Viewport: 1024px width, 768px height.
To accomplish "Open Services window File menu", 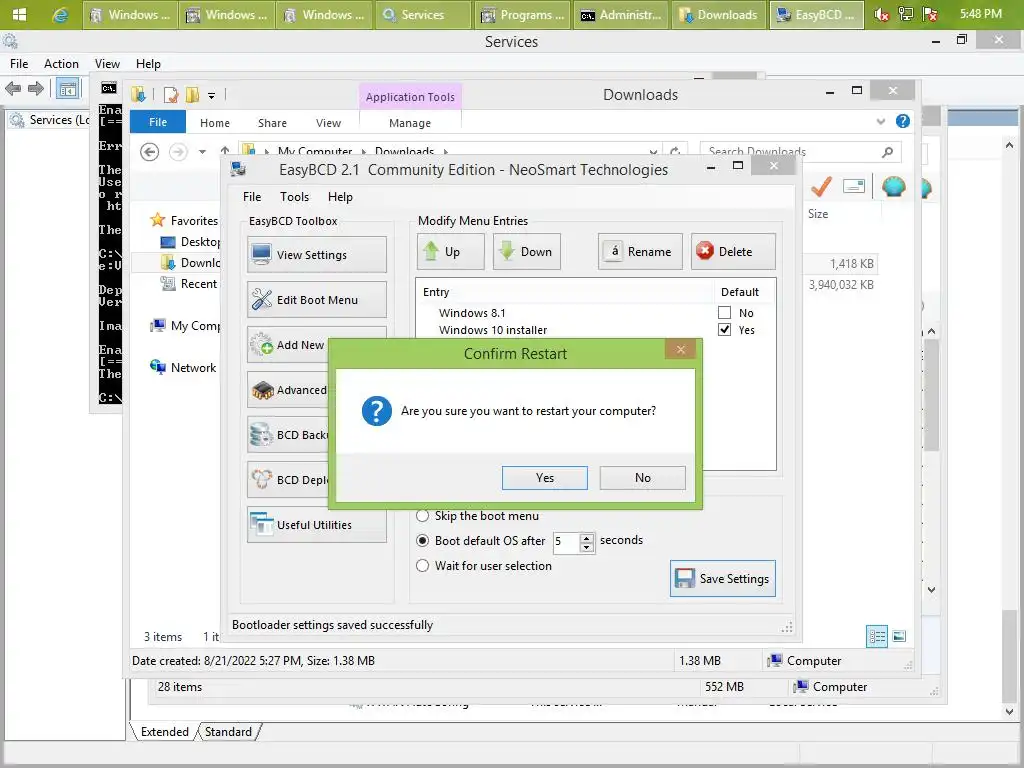I will click(x=19, y=63).
